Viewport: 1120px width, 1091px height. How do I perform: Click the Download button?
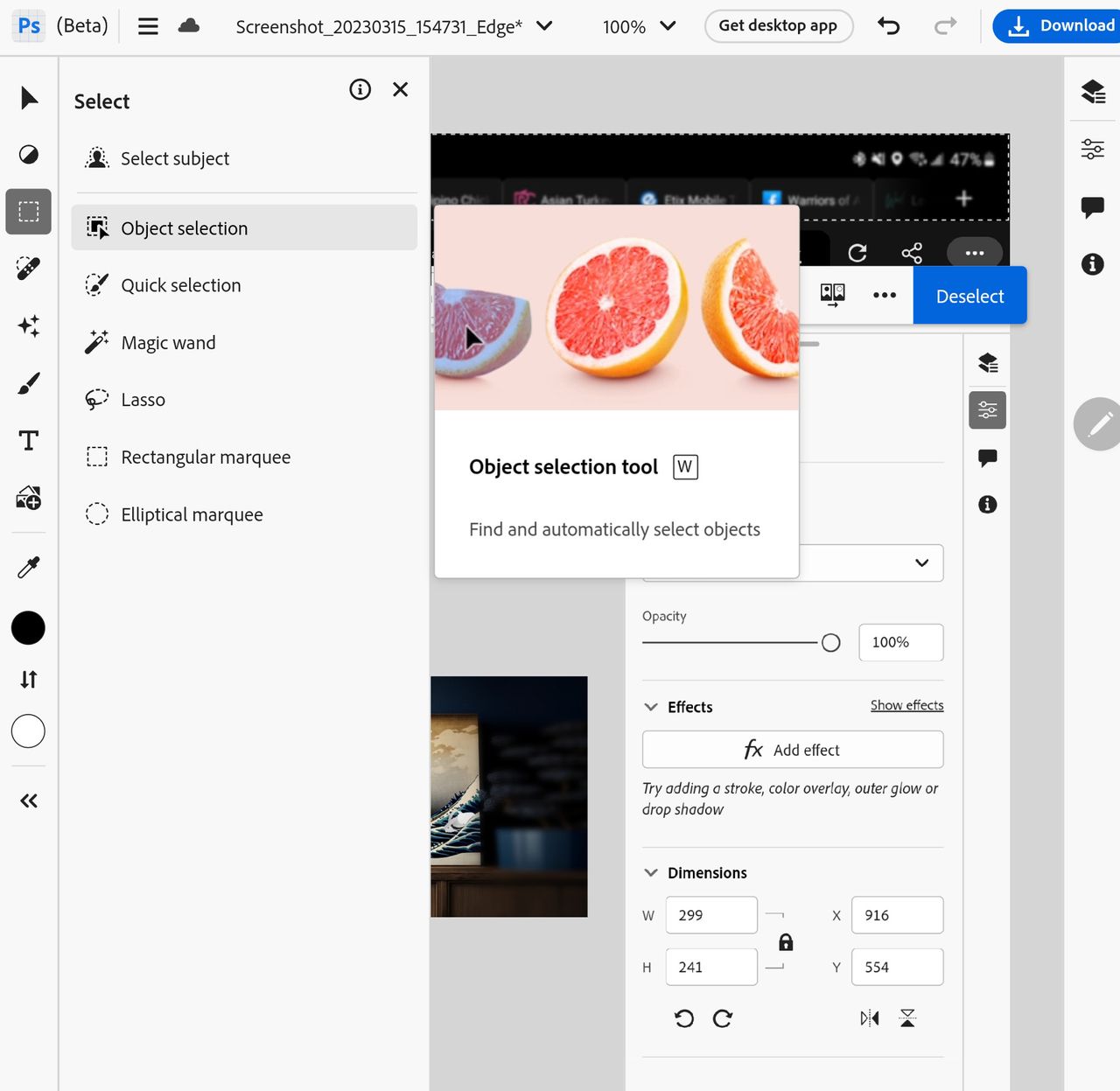click(x=1057, y=26)
